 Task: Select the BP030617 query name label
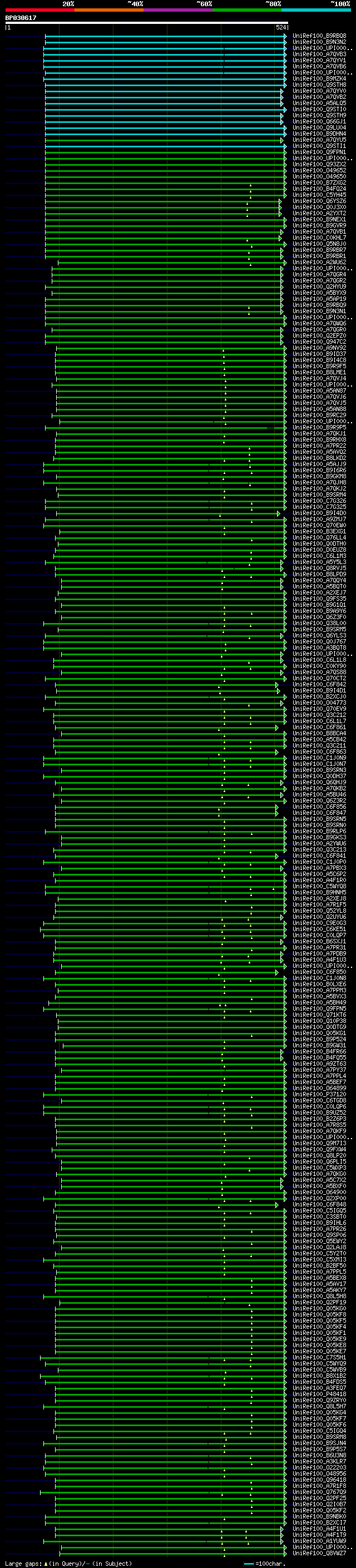pos(21,18)
